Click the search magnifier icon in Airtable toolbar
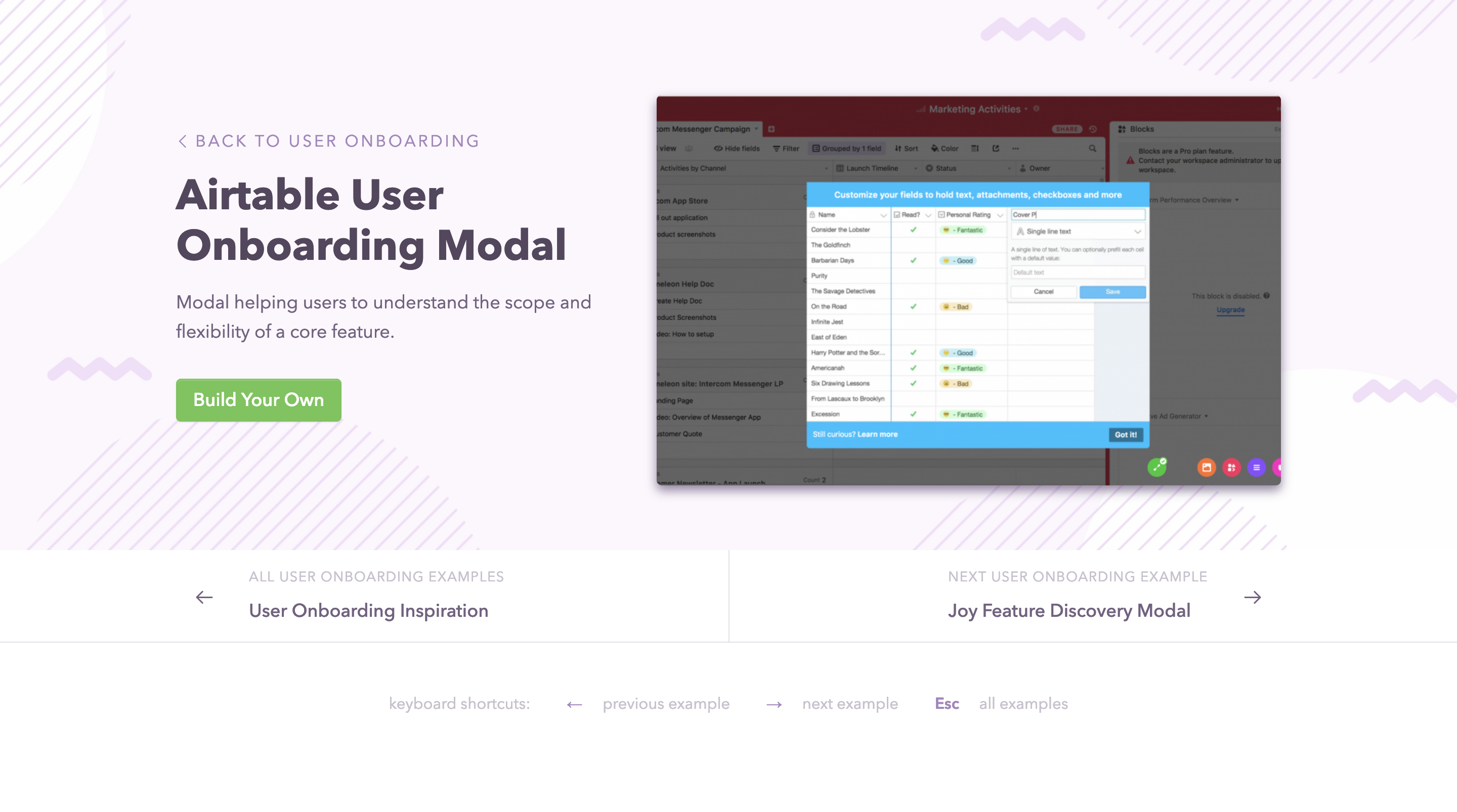 tap(1092, 149)
